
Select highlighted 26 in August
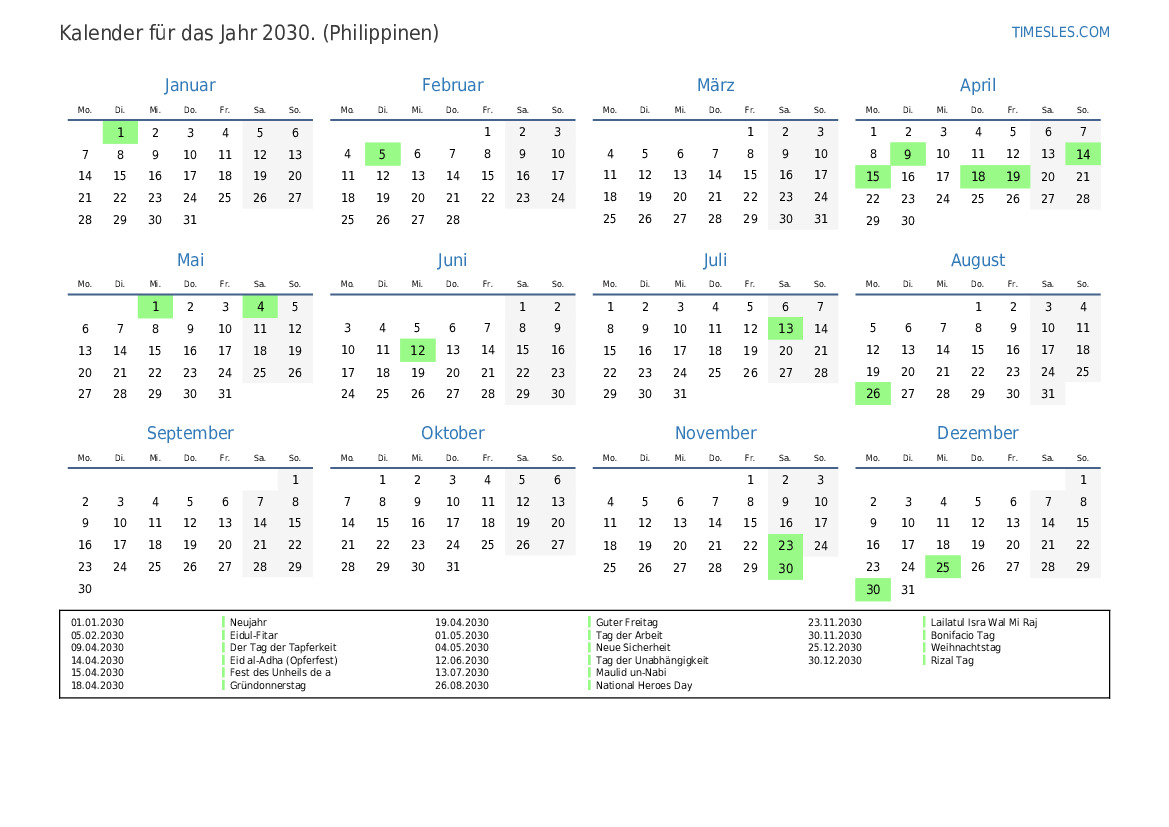(x=872, y=394)
